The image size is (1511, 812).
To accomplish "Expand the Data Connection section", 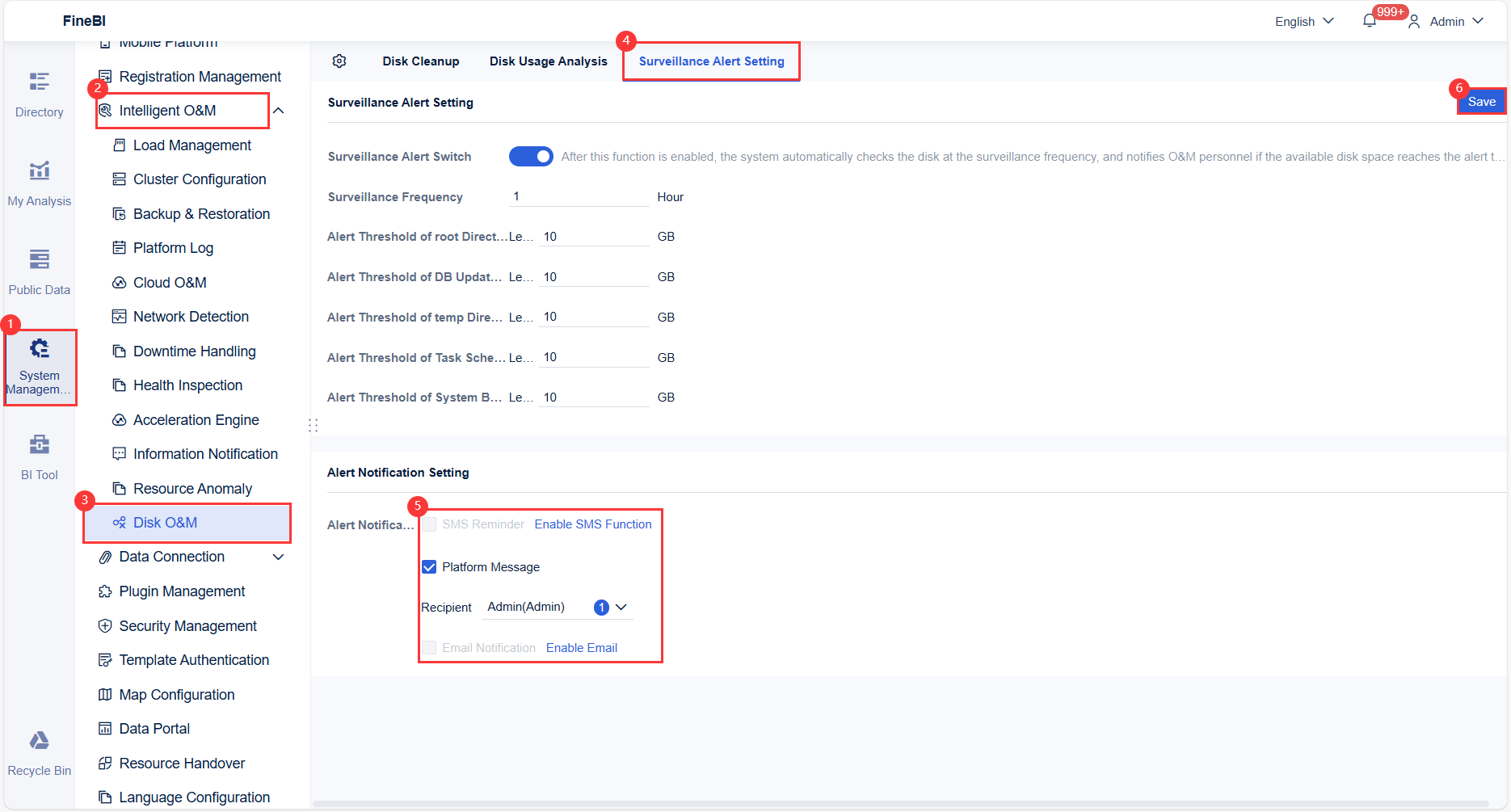I will tap(279, 557).
